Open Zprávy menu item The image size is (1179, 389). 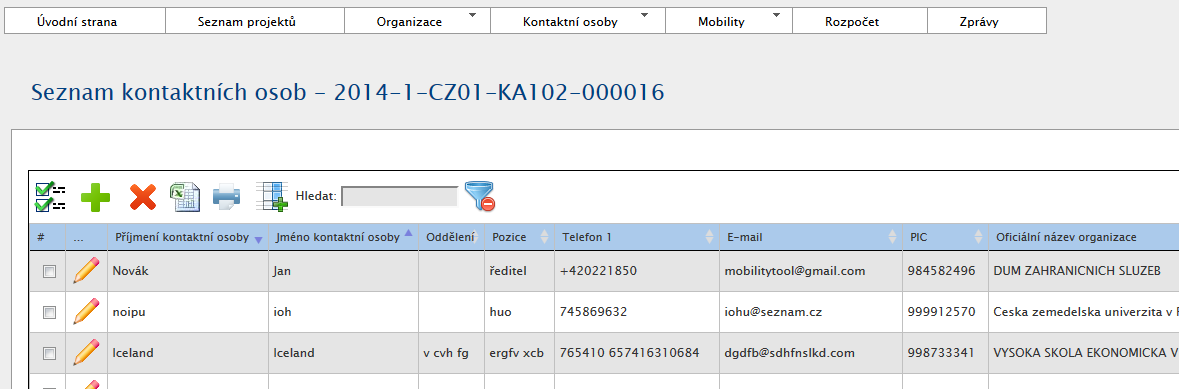click(987, 21)
